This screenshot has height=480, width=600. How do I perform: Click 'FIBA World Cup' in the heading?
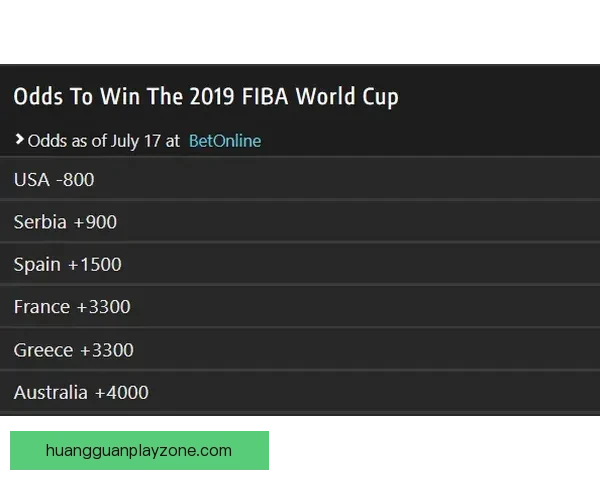pos(331,97)
